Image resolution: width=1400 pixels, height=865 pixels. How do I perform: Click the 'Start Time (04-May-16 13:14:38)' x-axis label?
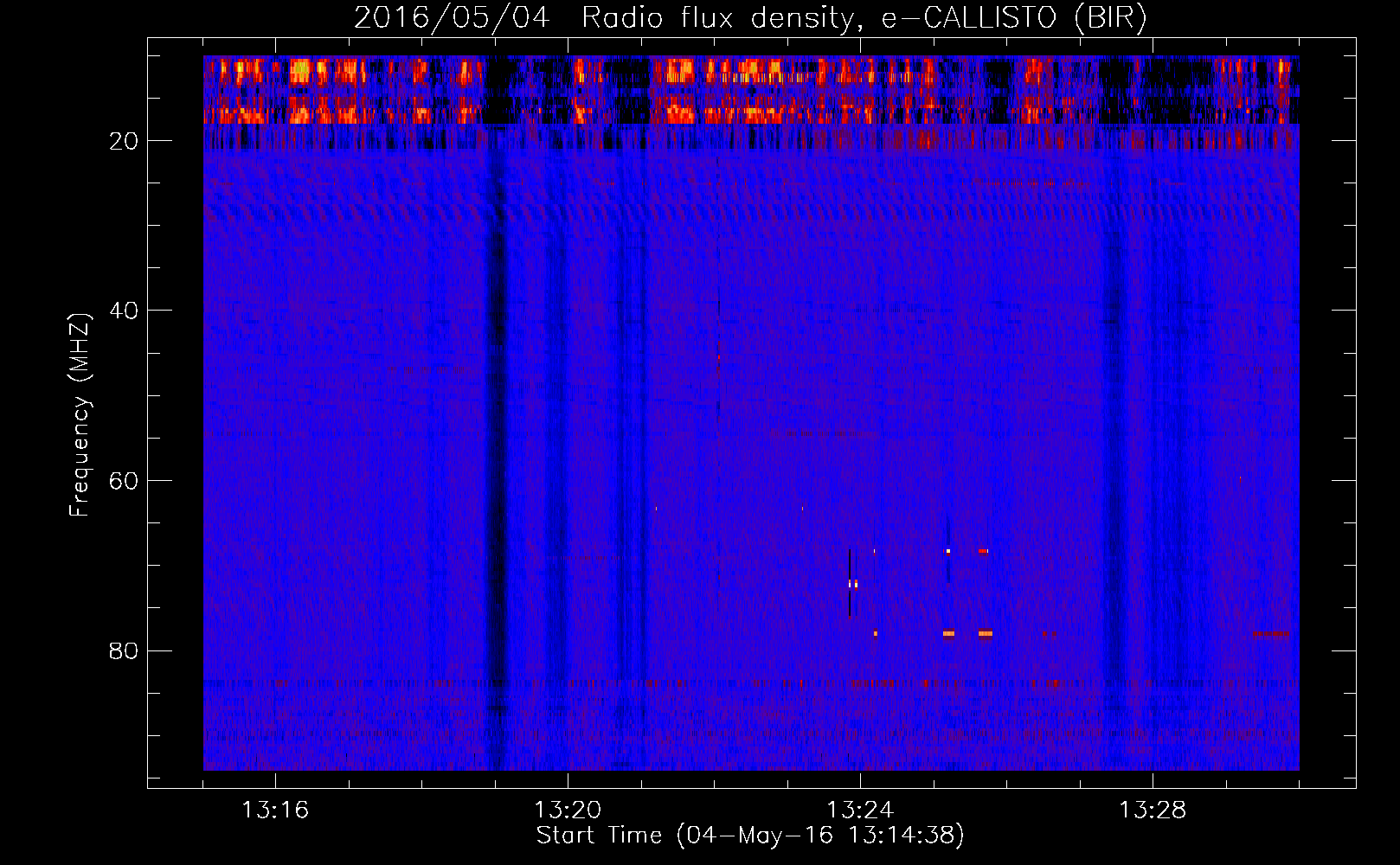750,836
